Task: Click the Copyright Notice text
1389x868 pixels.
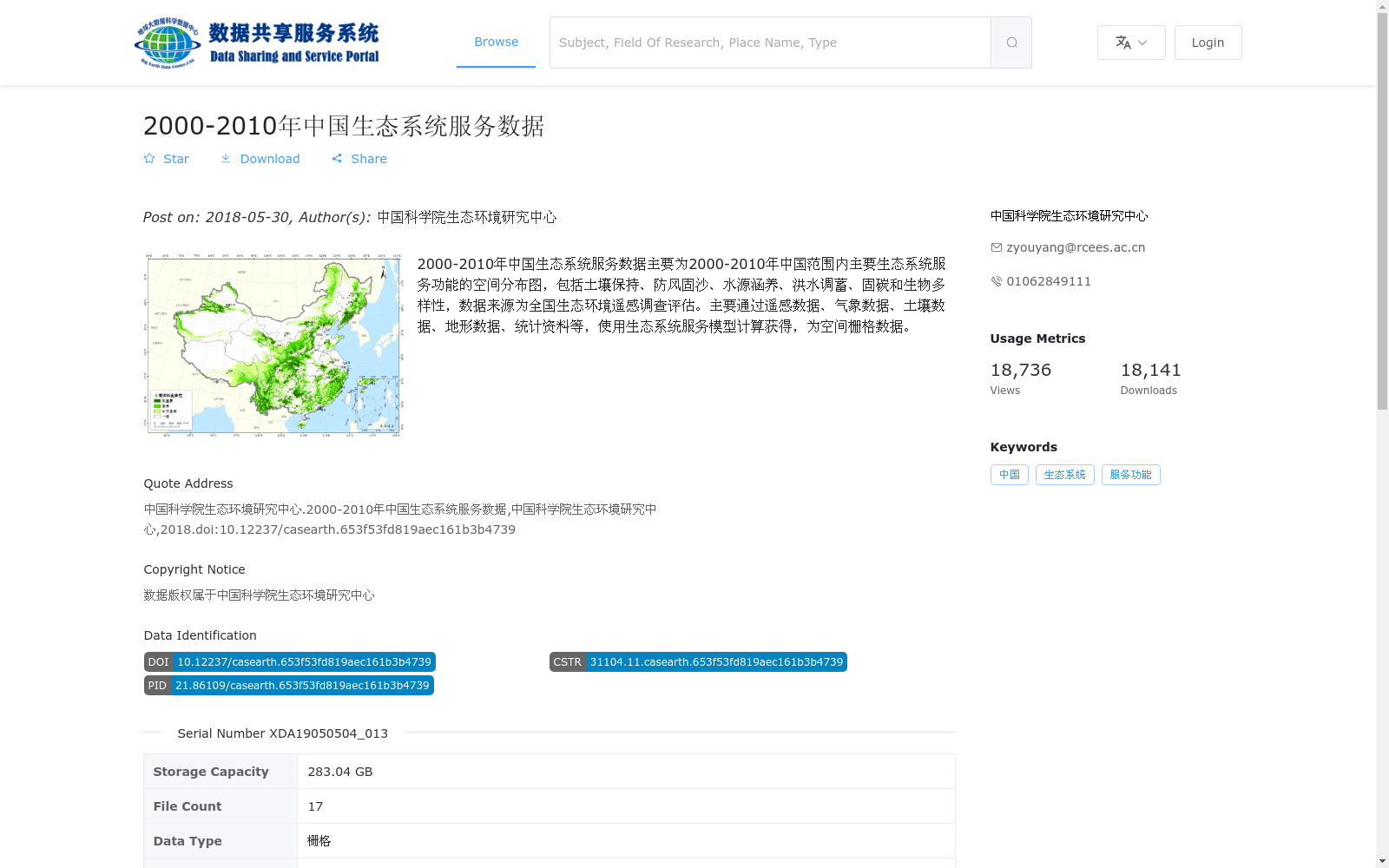Action: point(260,595)
